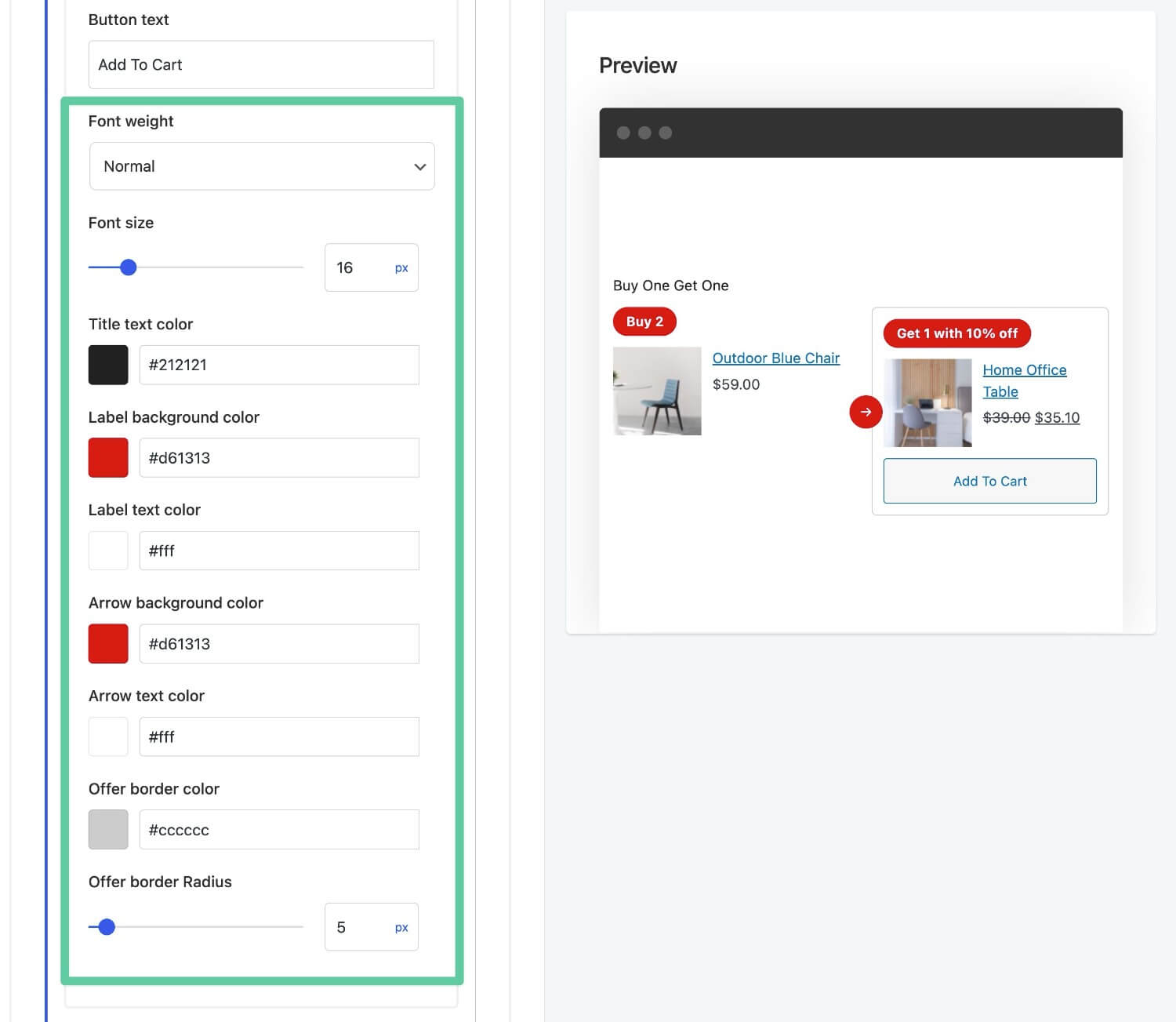Click the Button text input field
This screenshot has width=1176, height=1022.
[x=261, y=64]
